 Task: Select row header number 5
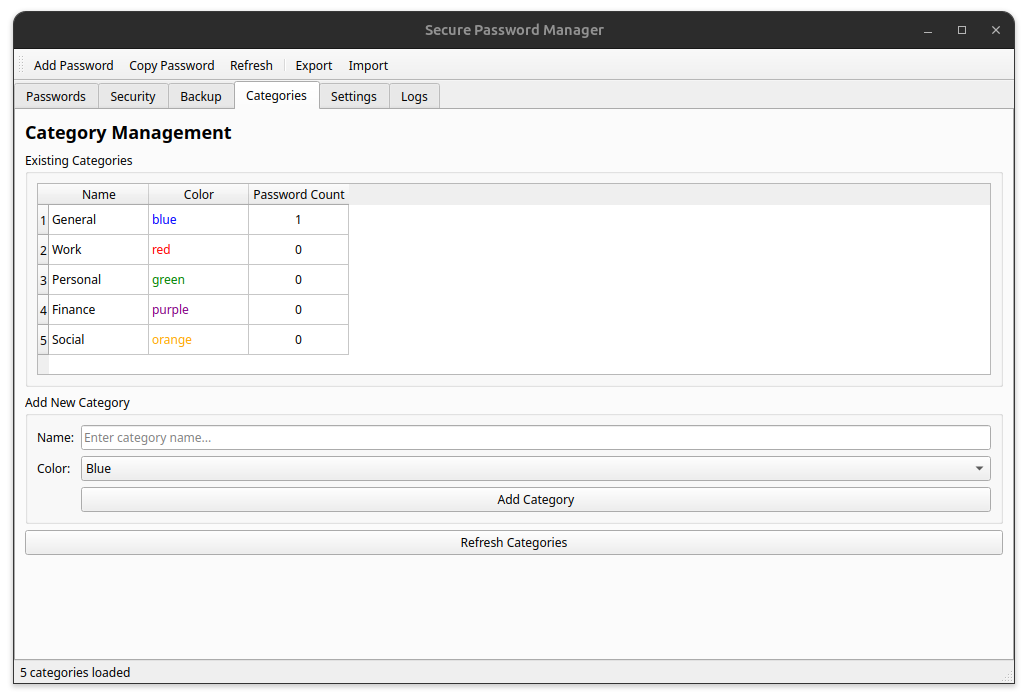pyautogui.click(x=43, y=340)
